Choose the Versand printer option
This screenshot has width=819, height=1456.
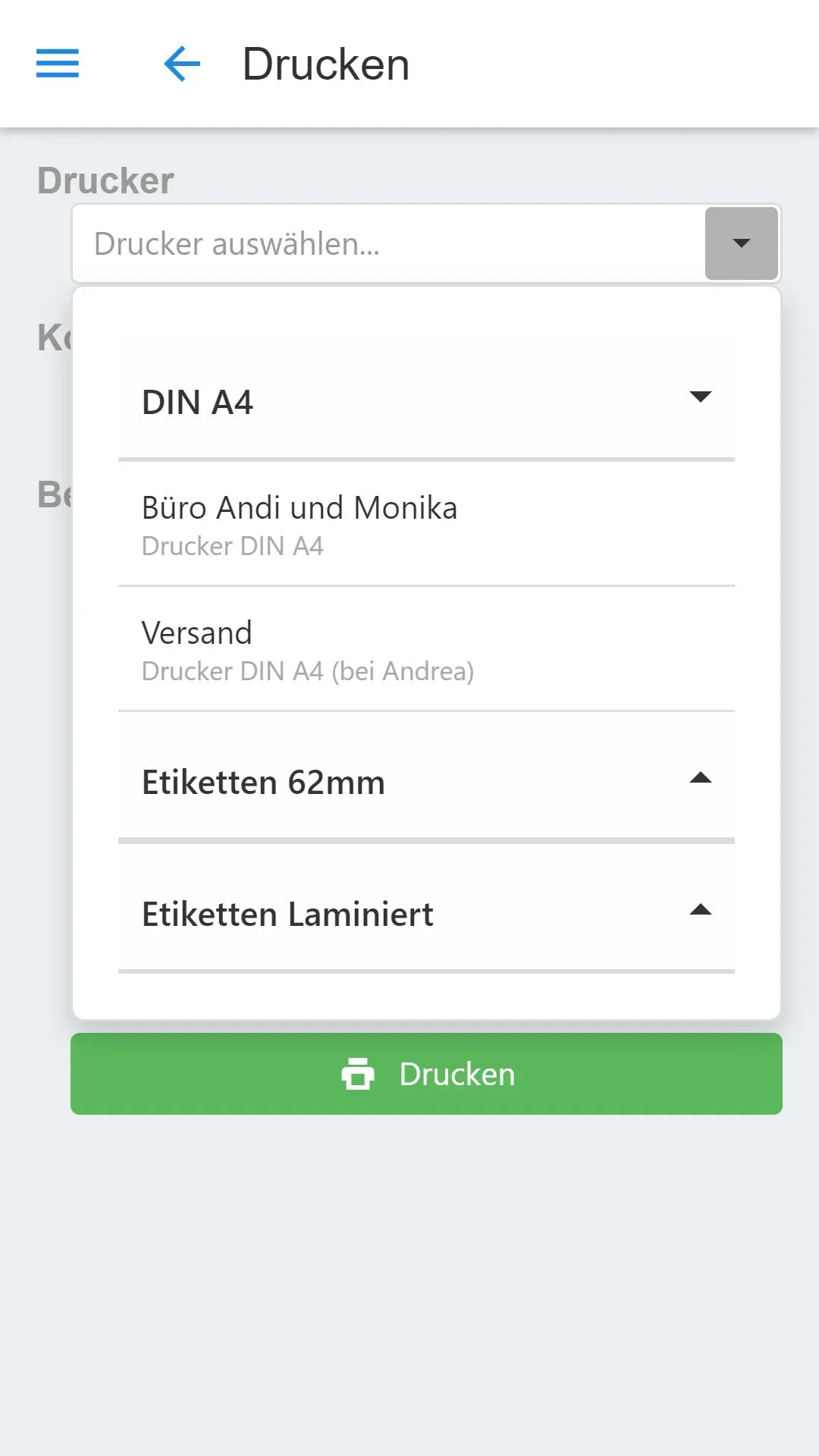[426, 649]
